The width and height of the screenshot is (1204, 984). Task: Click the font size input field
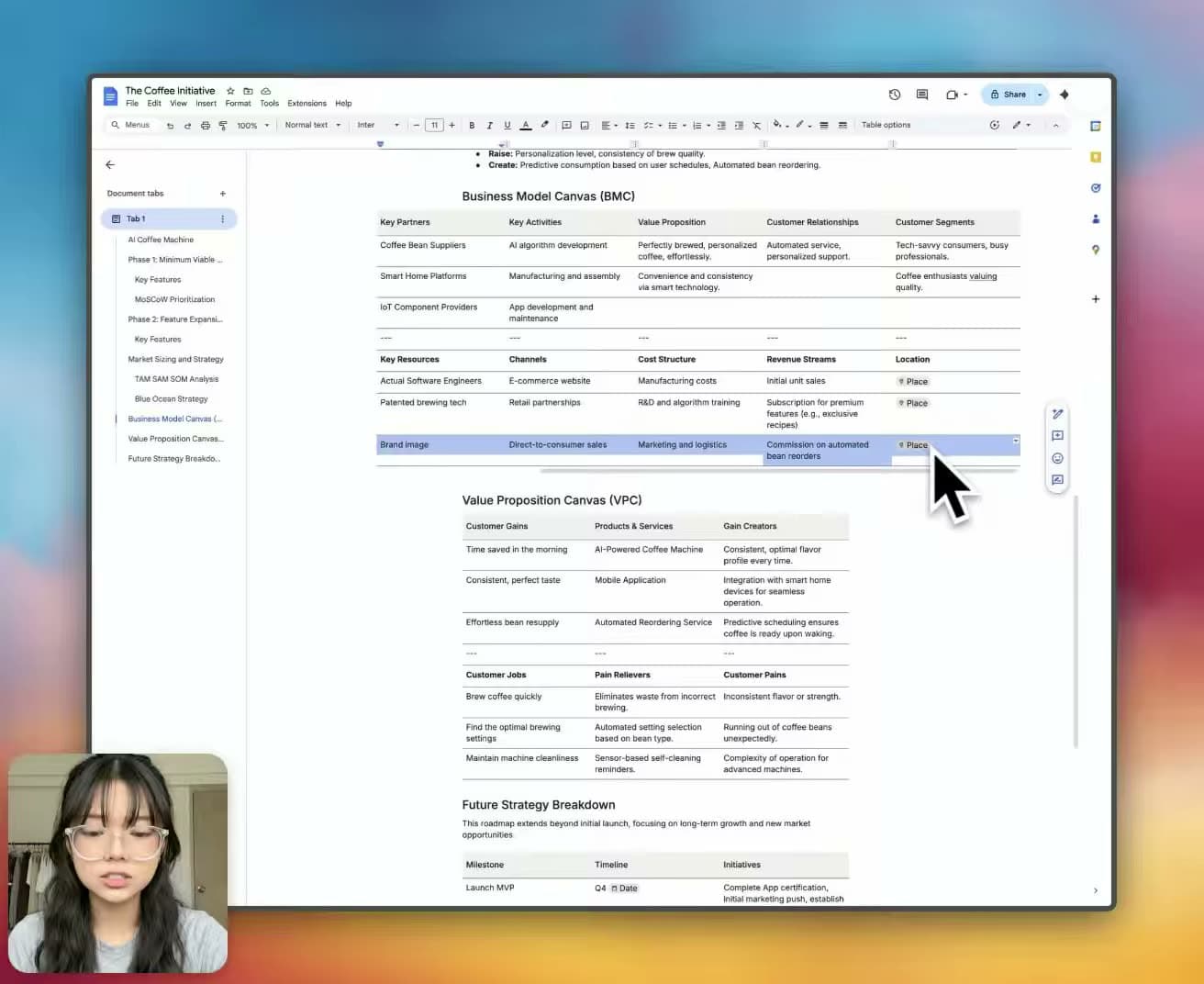[434, 125]
